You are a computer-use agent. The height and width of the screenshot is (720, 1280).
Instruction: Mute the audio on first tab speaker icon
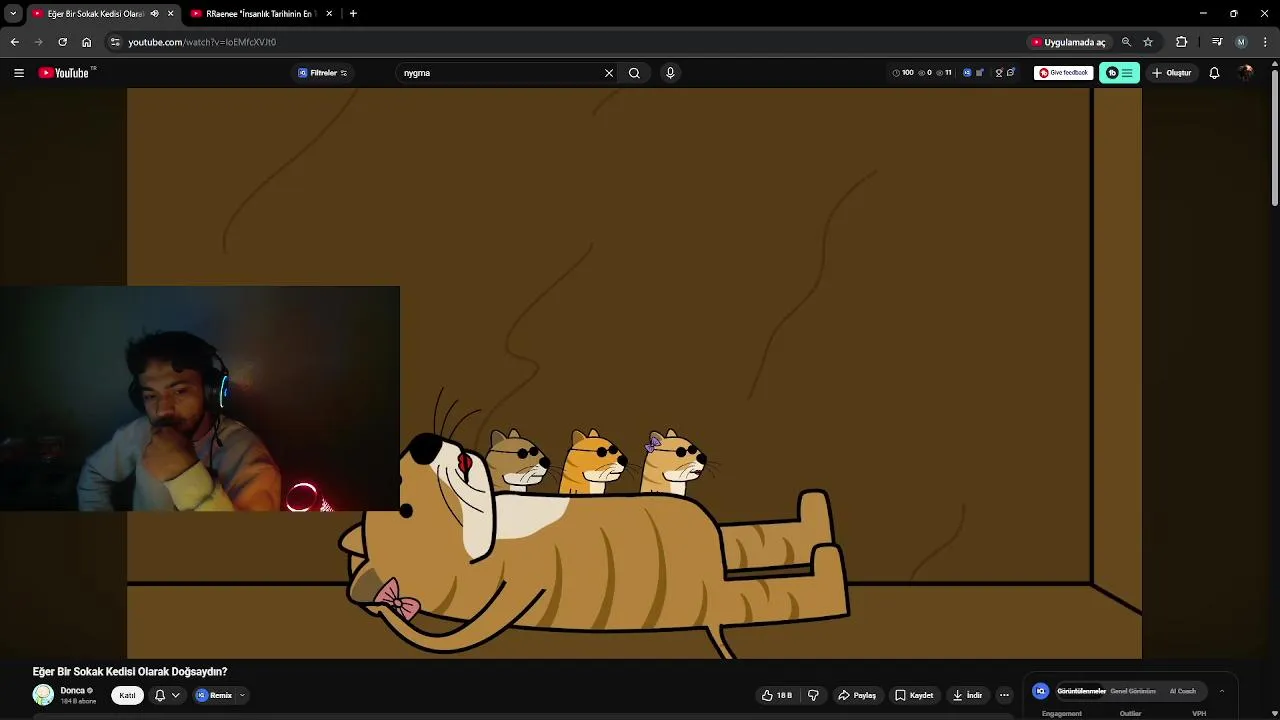(x=154, y=14)
